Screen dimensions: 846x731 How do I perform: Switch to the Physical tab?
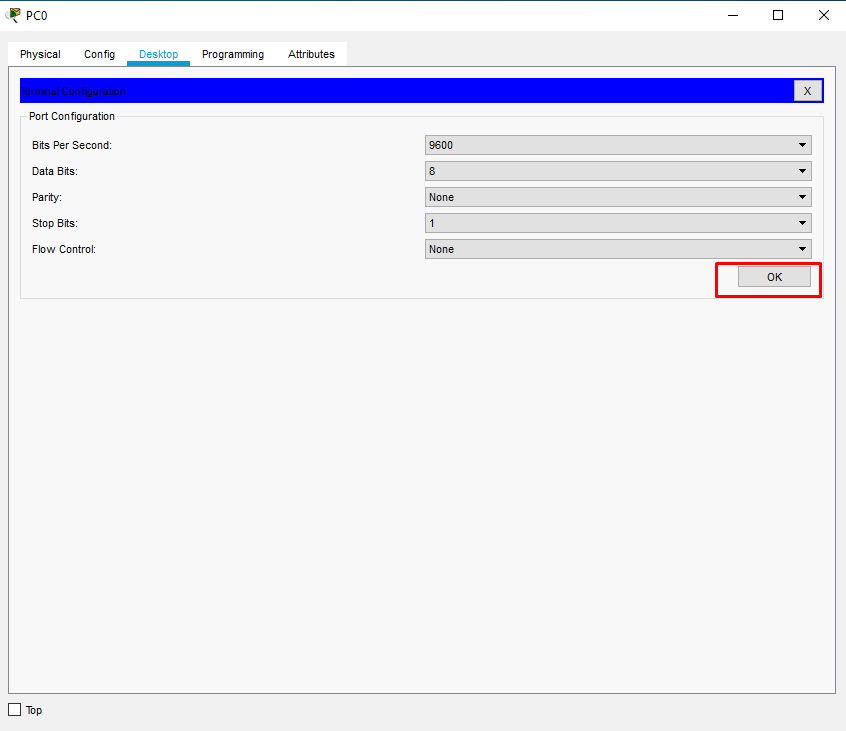tap(39, 54)
